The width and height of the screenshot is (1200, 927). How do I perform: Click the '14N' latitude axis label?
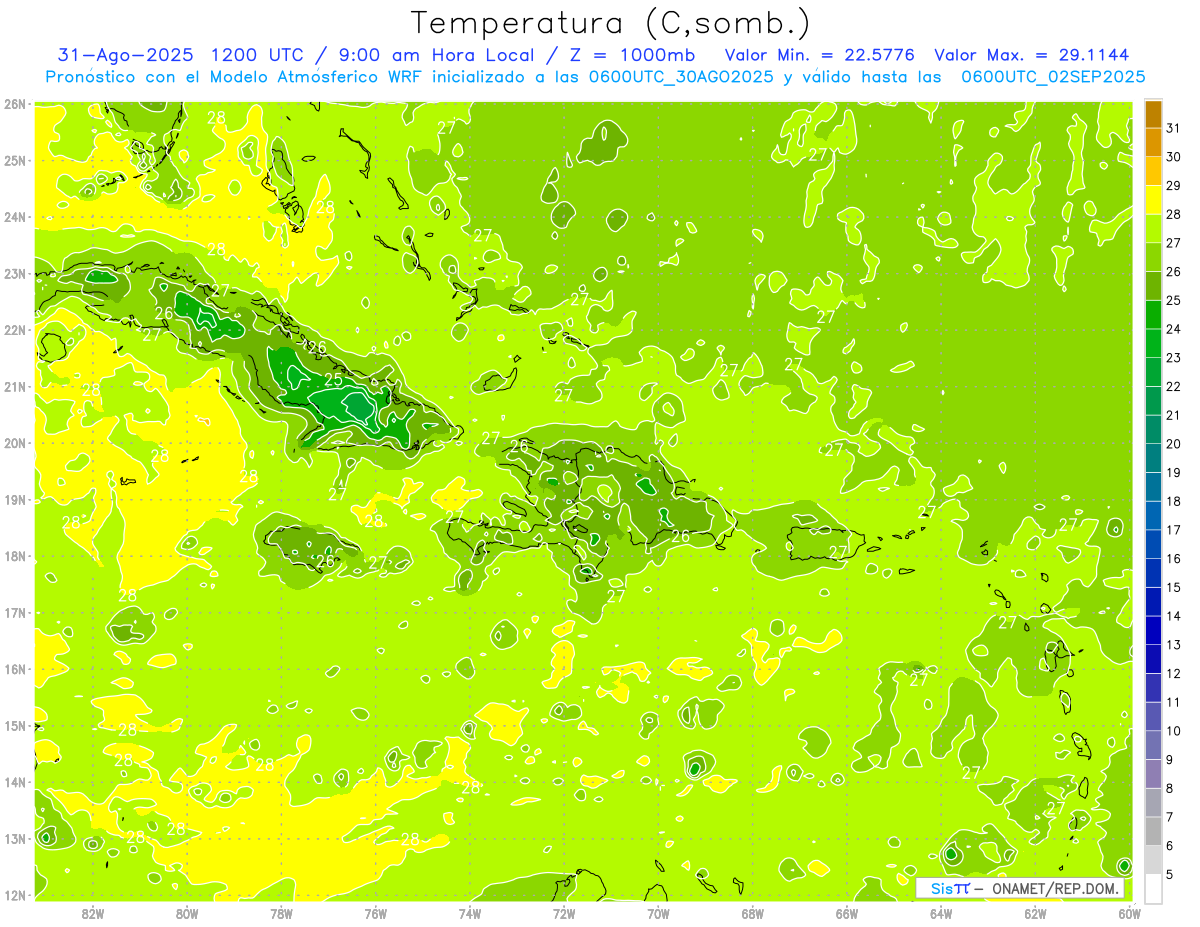pyautogui.click(x=15, y=782)
